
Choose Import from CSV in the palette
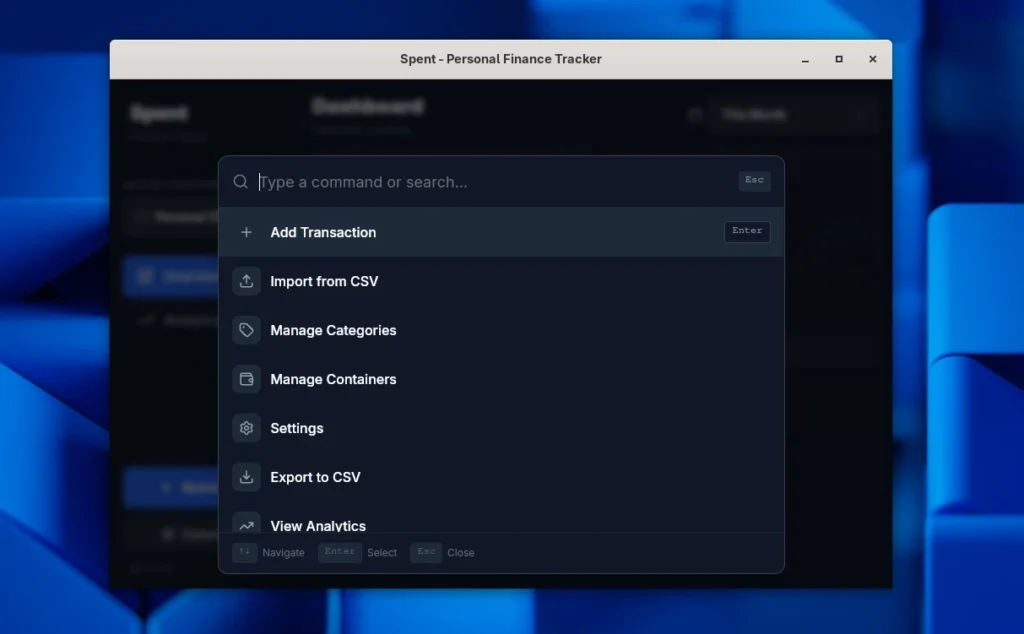[x=324, y=281]
